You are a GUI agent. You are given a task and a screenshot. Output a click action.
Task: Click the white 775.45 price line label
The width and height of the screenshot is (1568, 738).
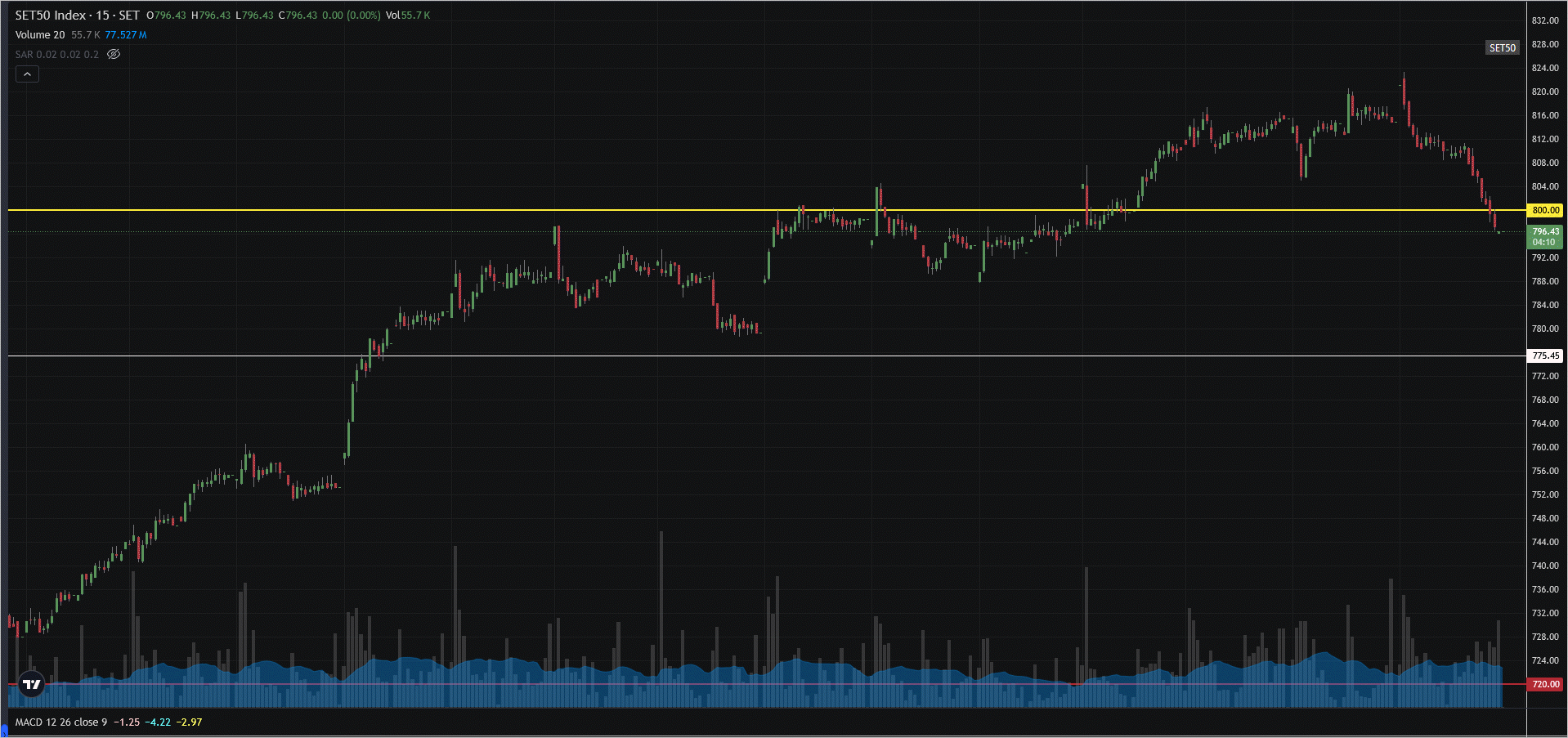pos(1545,356)
